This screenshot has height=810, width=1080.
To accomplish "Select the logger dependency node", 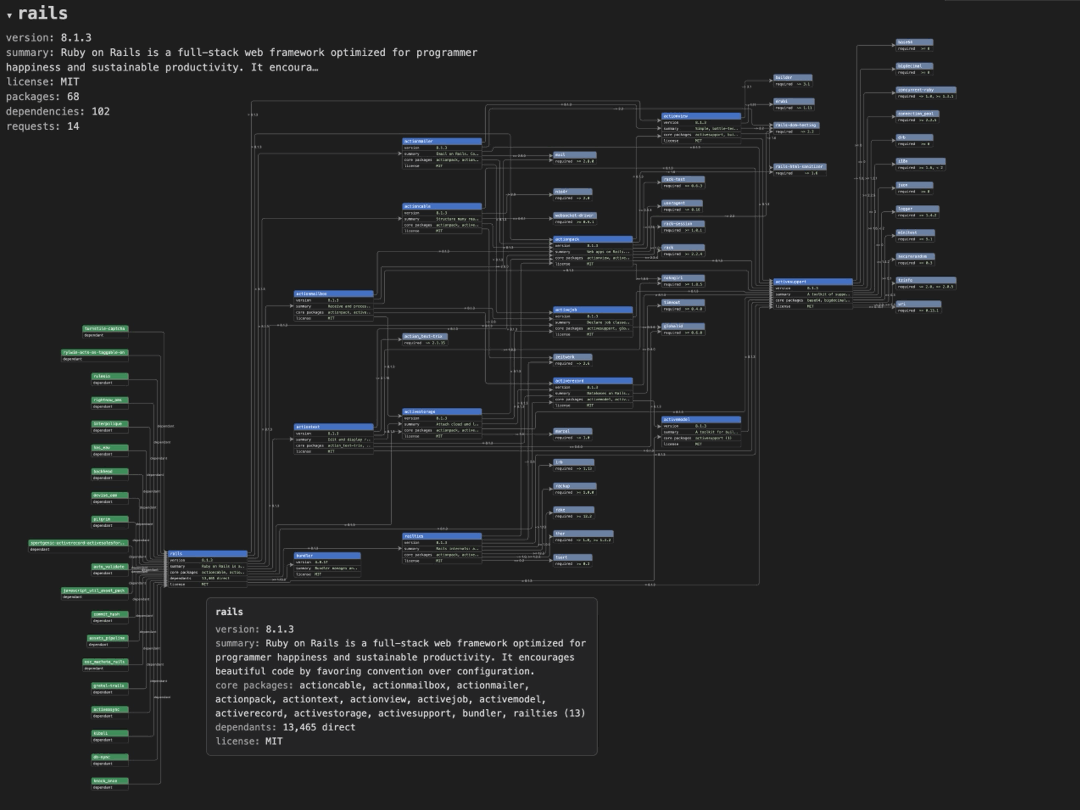I will pyautogui.click(x=917, y=211).
